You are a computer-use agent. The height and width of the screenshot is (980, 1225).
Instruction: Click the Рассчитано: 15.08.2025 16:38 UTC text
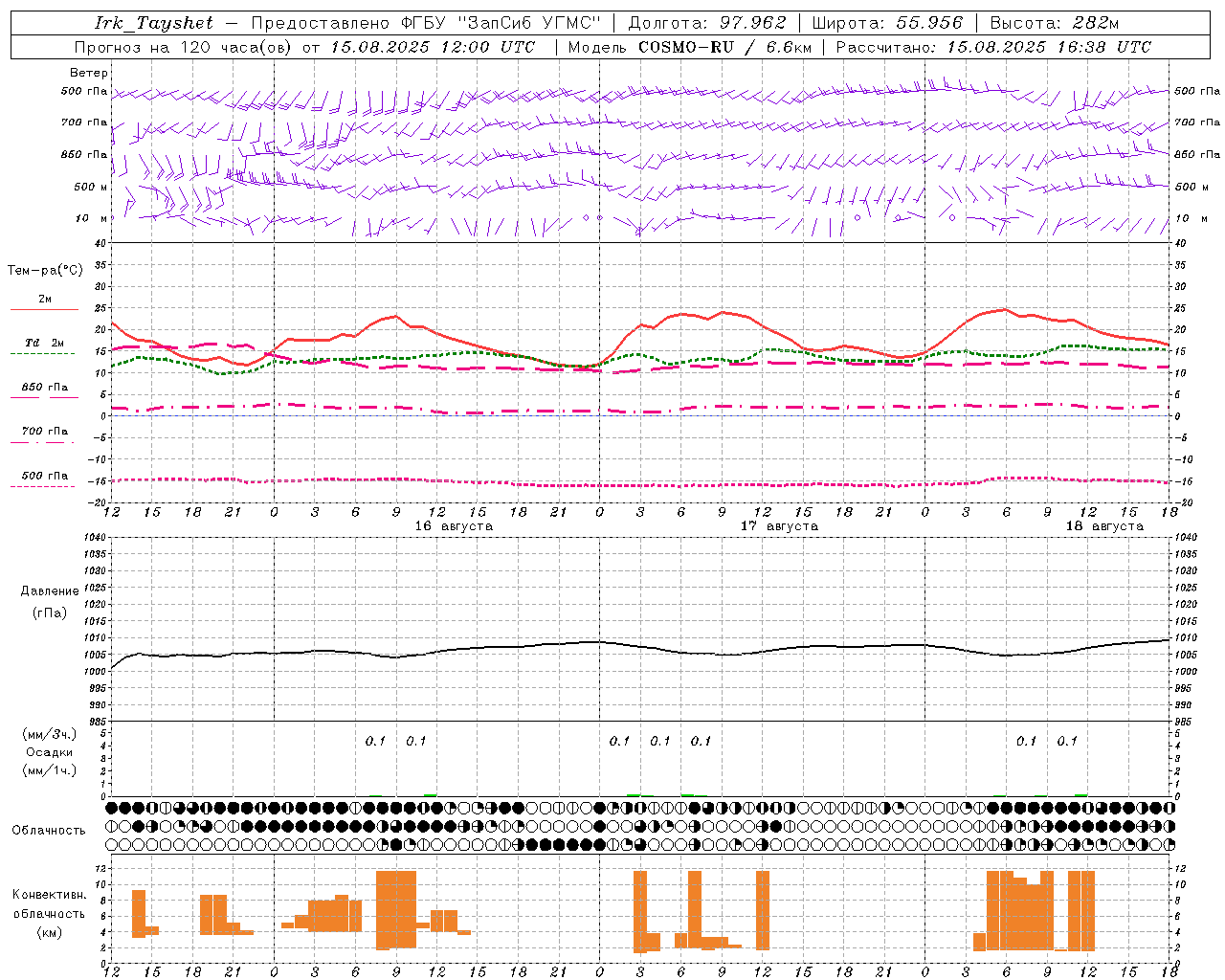(993, 47)
